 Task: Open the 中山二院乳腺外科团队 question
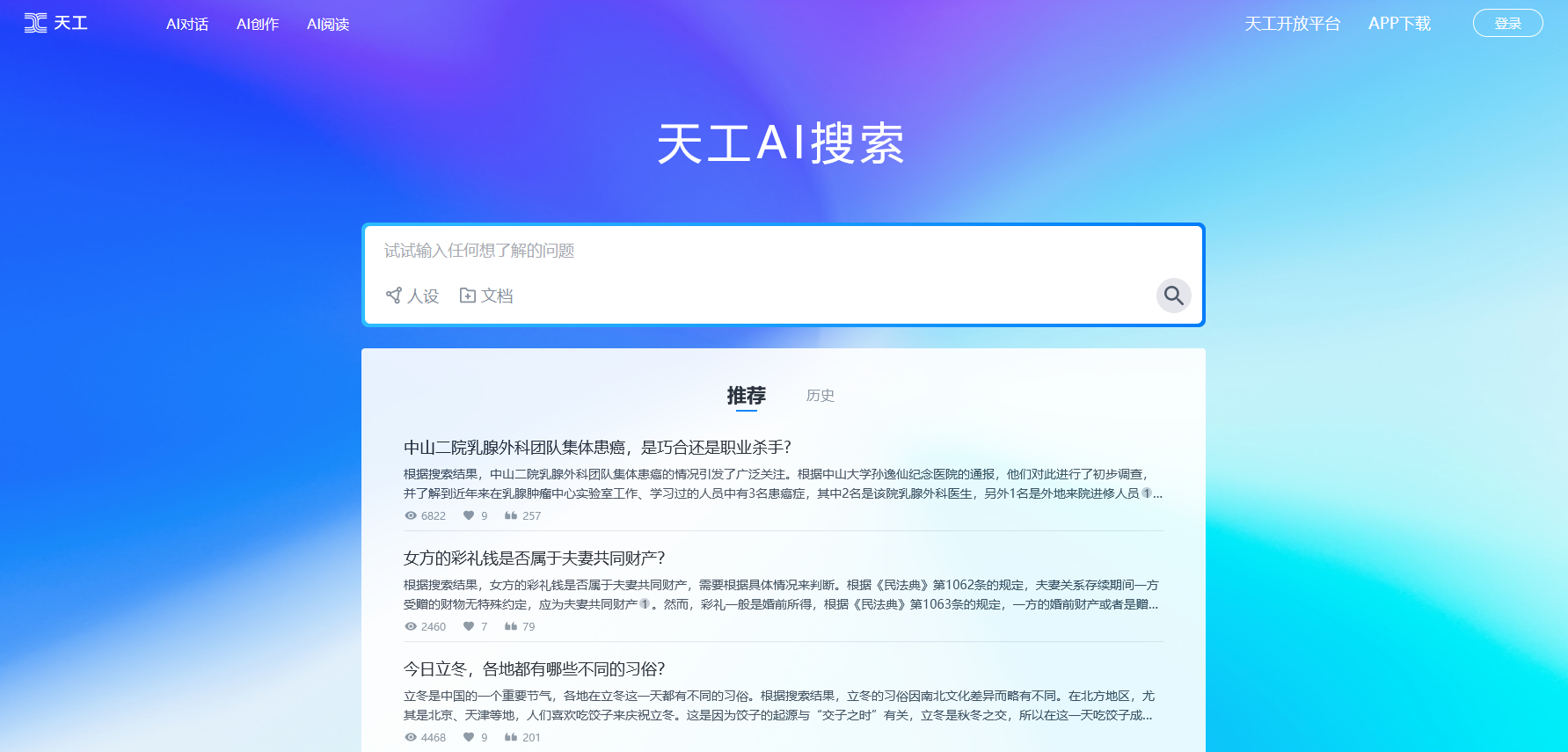[597, 448]
